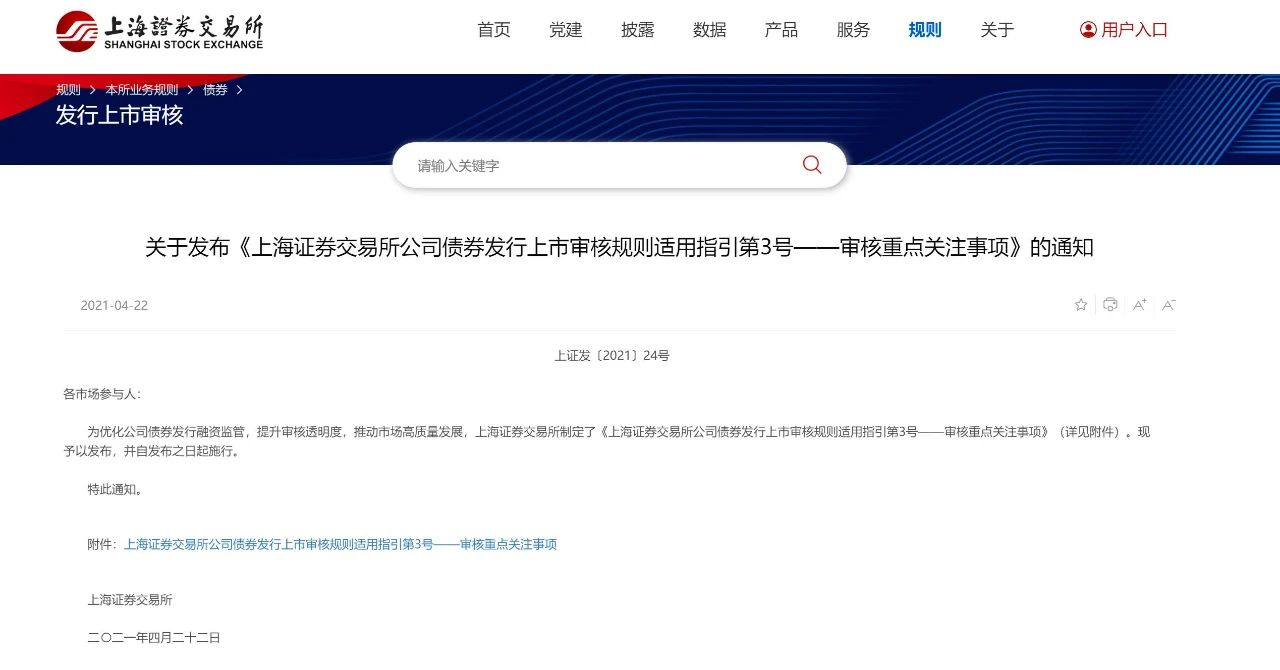Open the 服务 menu item
The image size is (1280, 670).
(854, 30)
